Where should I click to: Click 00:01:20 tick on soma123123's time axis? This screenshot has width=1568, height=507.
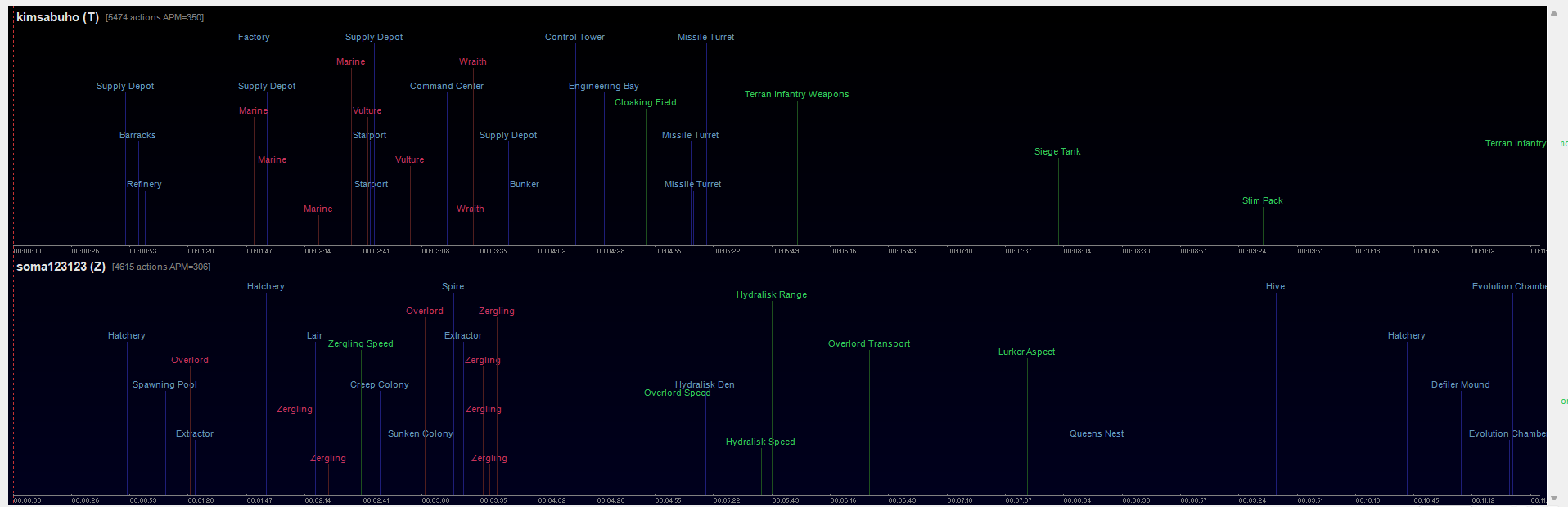pyautogui.click(x=201, y=500)
